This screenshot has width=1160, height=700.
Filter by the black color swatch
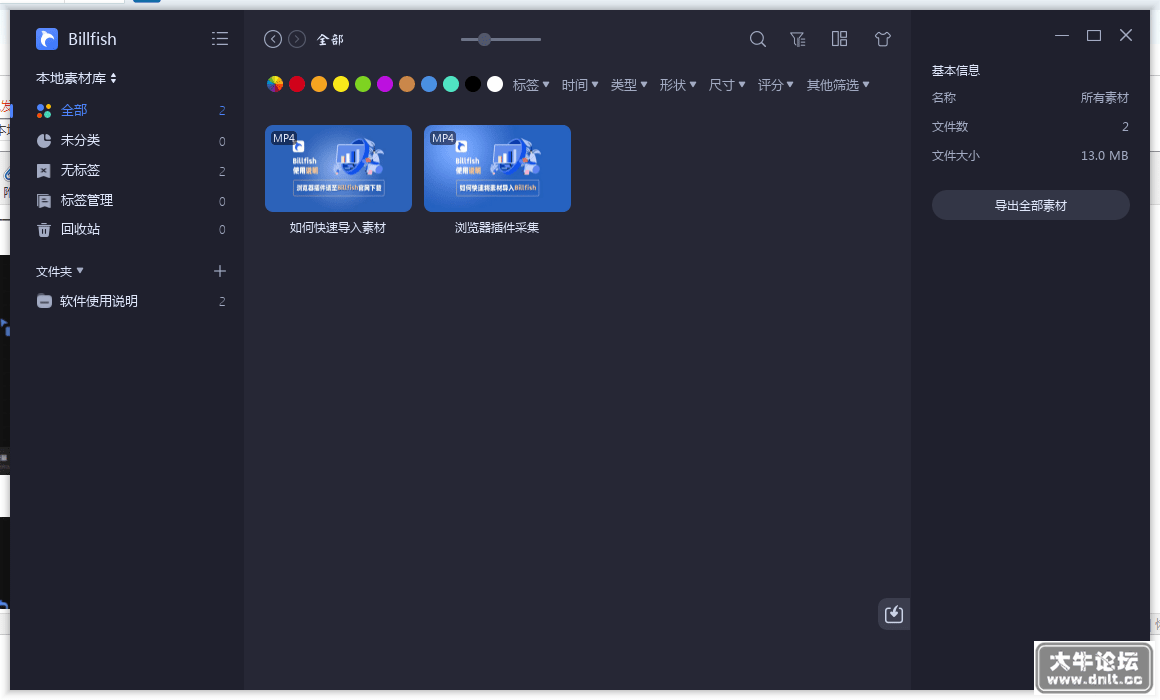click(473, 84)
